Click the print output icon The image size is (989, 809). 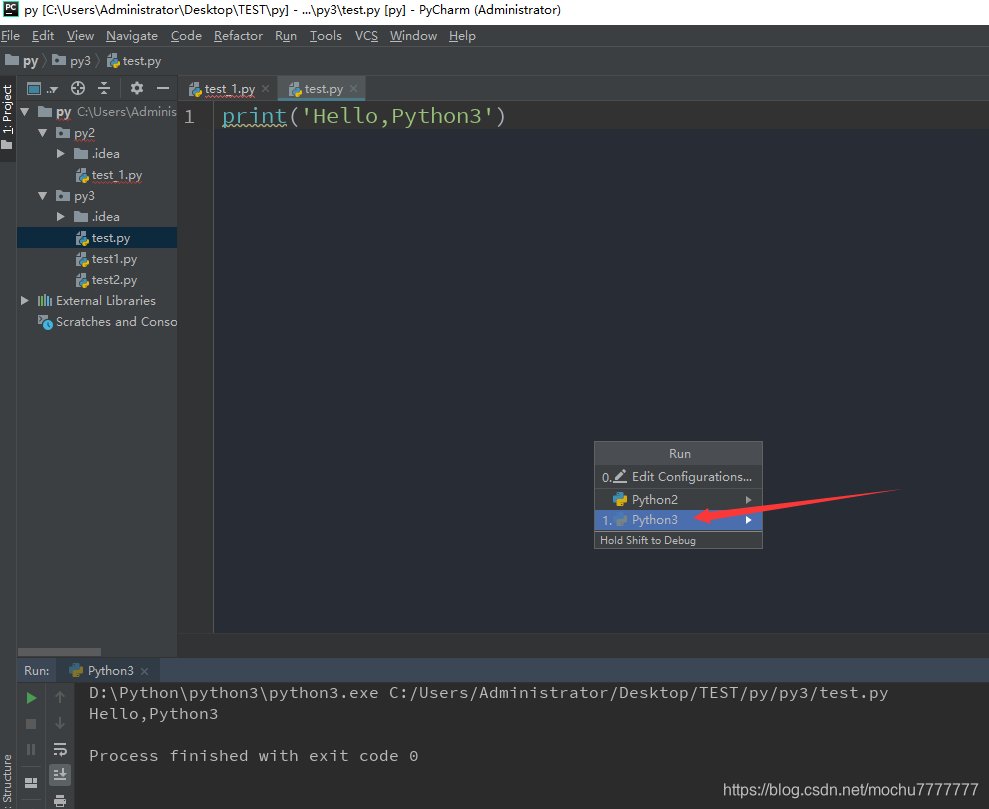pyautogui.click(x=60, y=801)
